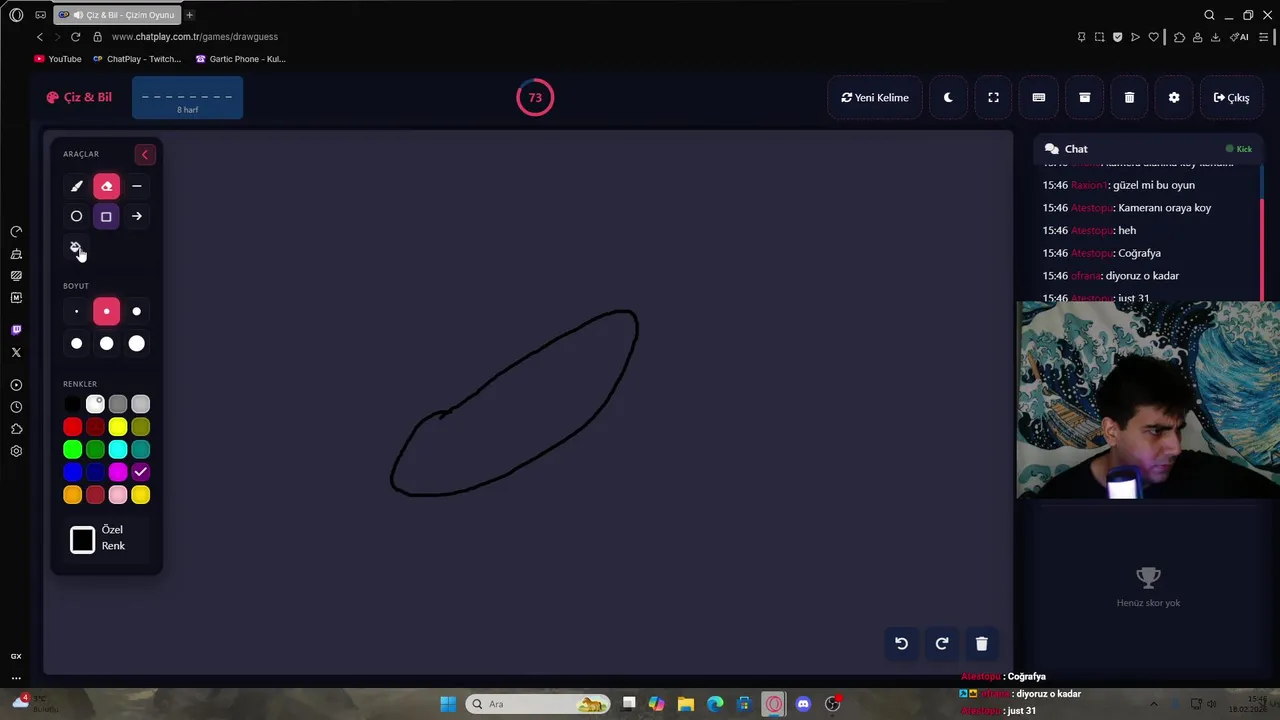
Task: Click the Yeni Kelime new word button
Action: tap(875, 98)
